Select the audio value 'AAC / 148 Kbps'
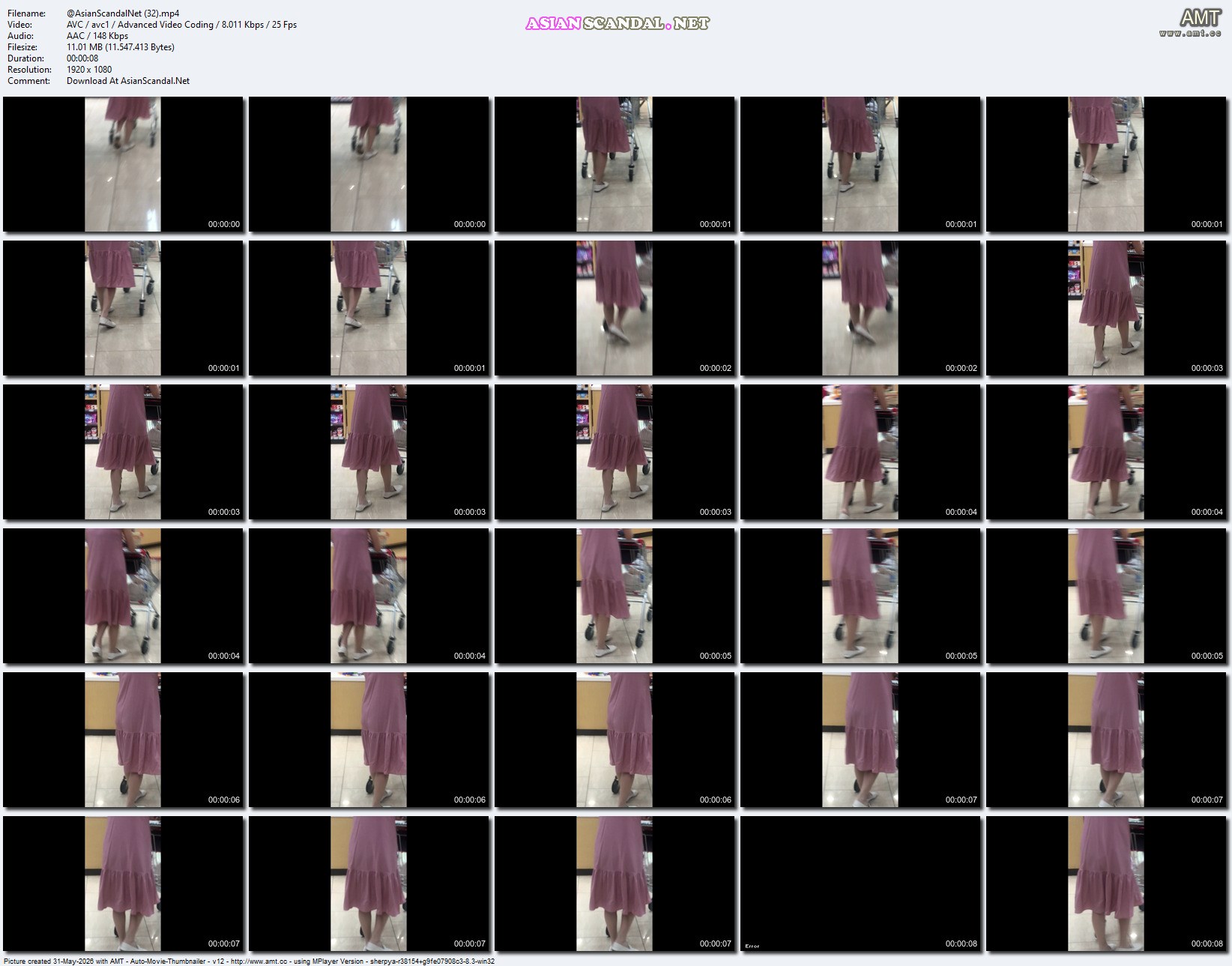The image size is (1232, 966). point(97,36)
